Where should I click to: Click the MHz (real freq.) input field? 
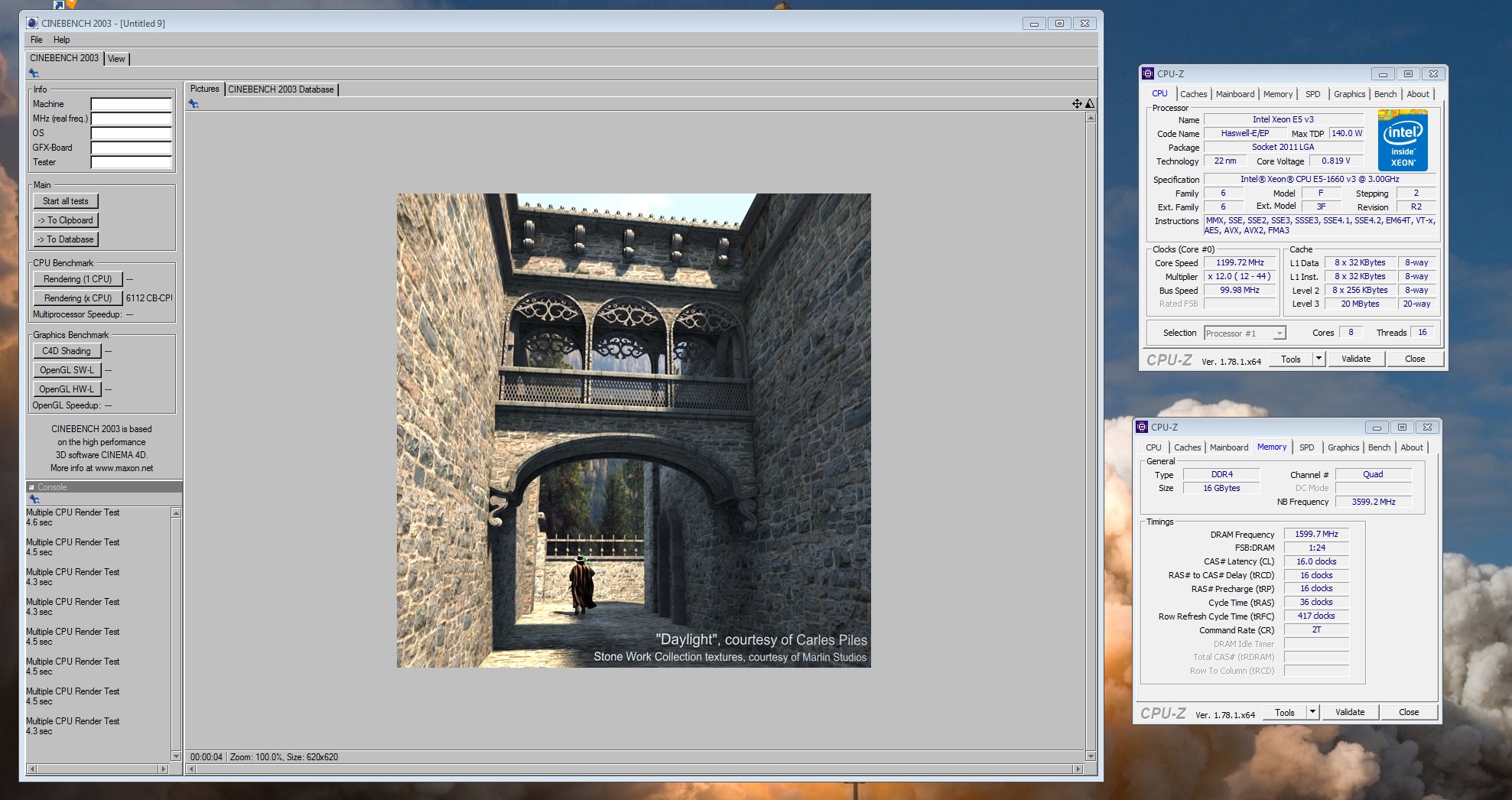click(131, 119)
